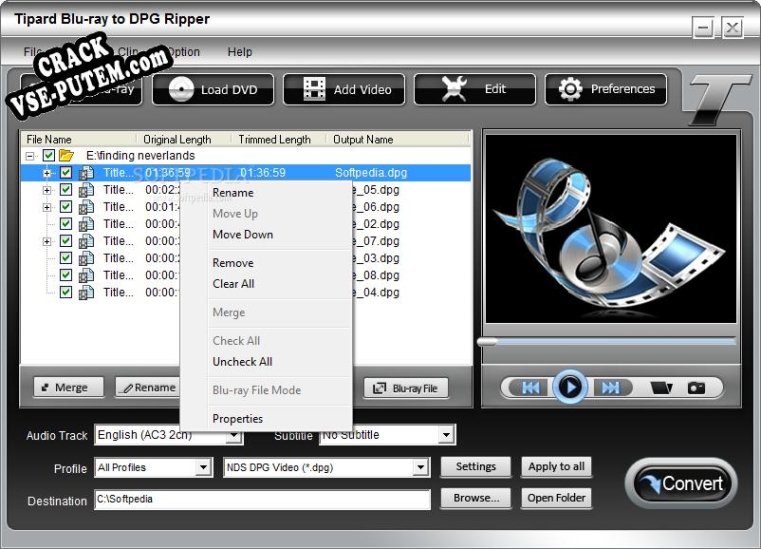Click the Blu-ray File button
The image size is (761, 549).
406,388
